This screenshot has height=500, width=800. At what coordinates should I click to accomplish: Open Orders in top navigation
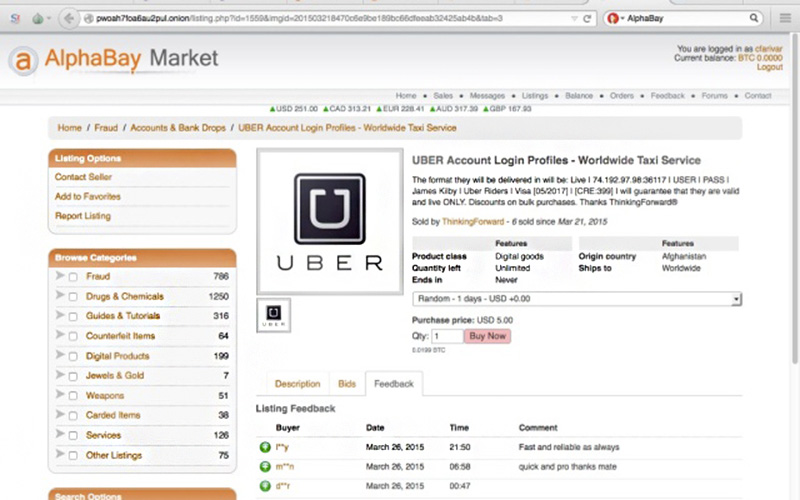[x=621, y=96]
